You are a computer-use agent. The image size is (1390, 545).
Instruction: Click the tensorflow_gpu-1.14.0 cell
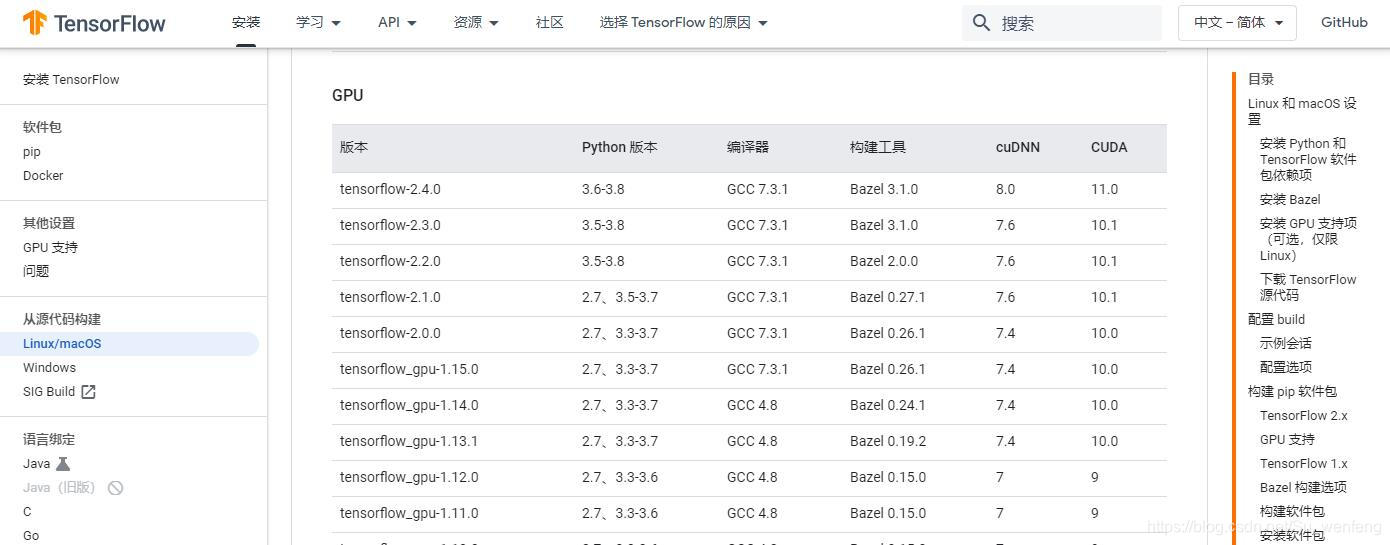click(409, 405)
